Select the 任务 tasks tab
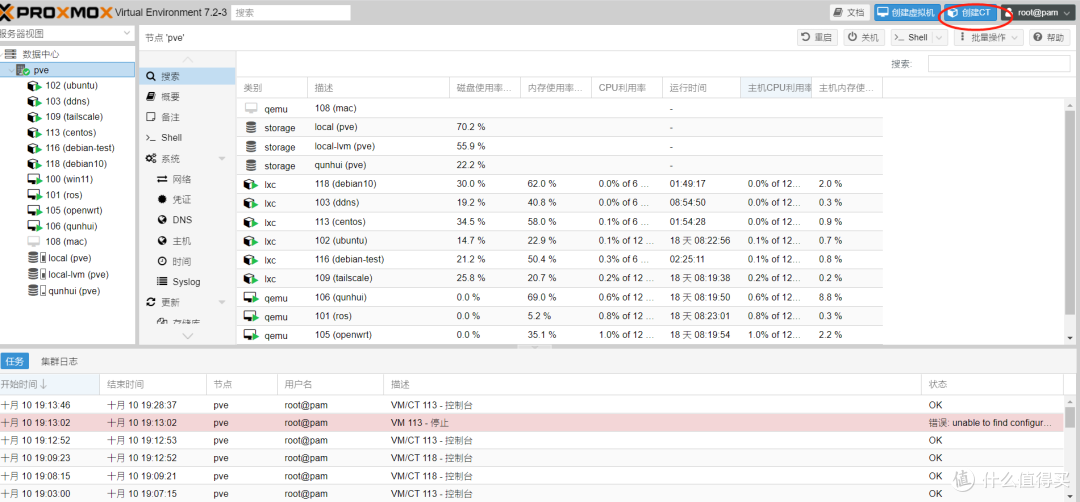The width and height of the screenshot is (1080, 502). pos(15,361)
